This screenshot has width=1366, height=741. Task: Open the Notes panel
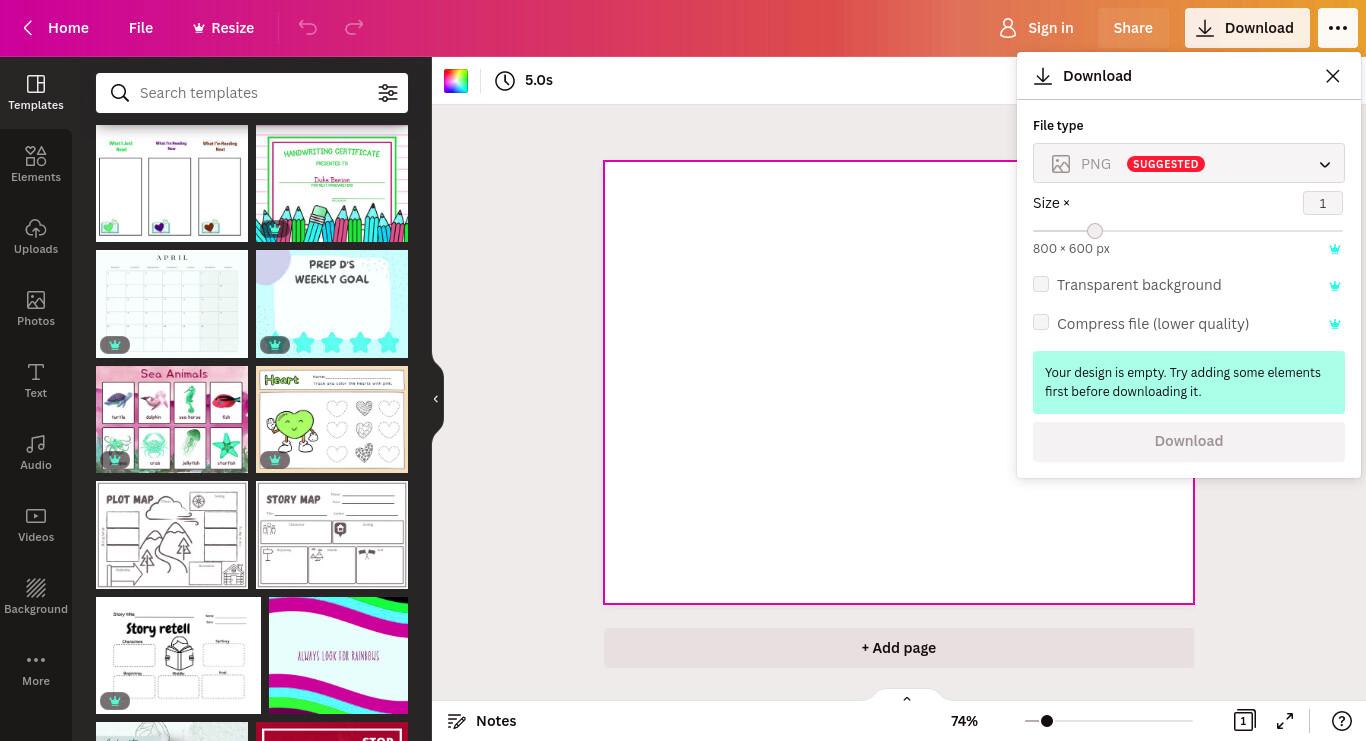tap(482, 721)
